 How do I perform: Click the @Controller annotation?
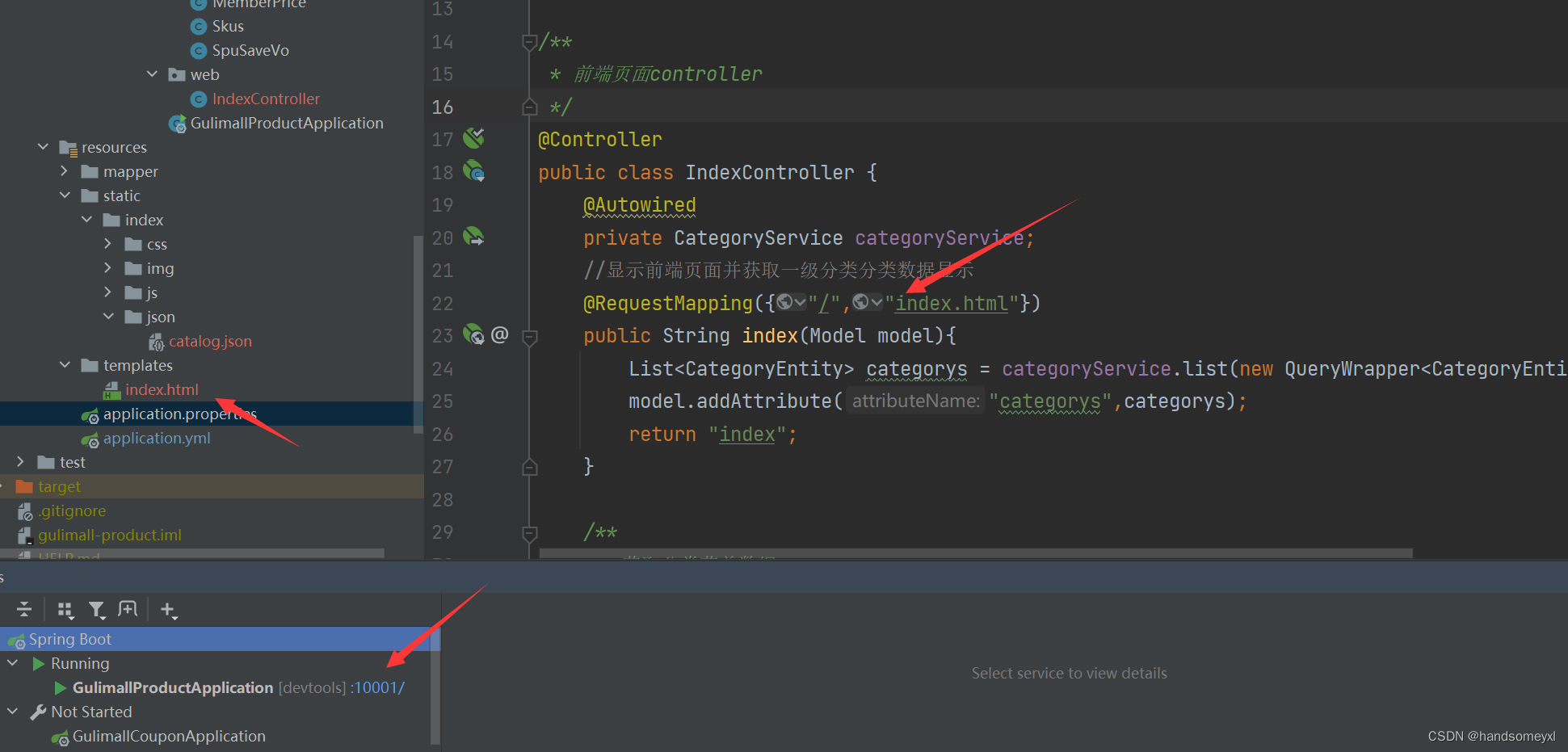tap(600, 140)
